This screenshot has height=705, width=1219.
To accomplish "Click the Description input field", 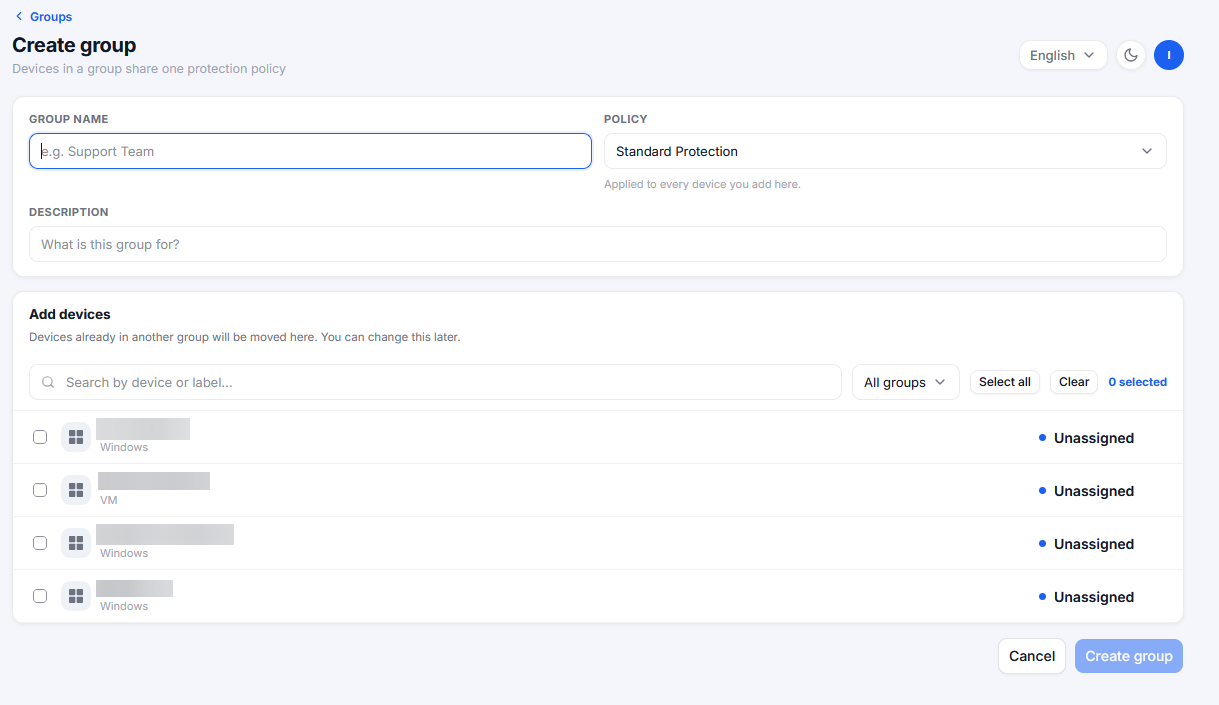I will pyautogui.click(x=597, y=244).
